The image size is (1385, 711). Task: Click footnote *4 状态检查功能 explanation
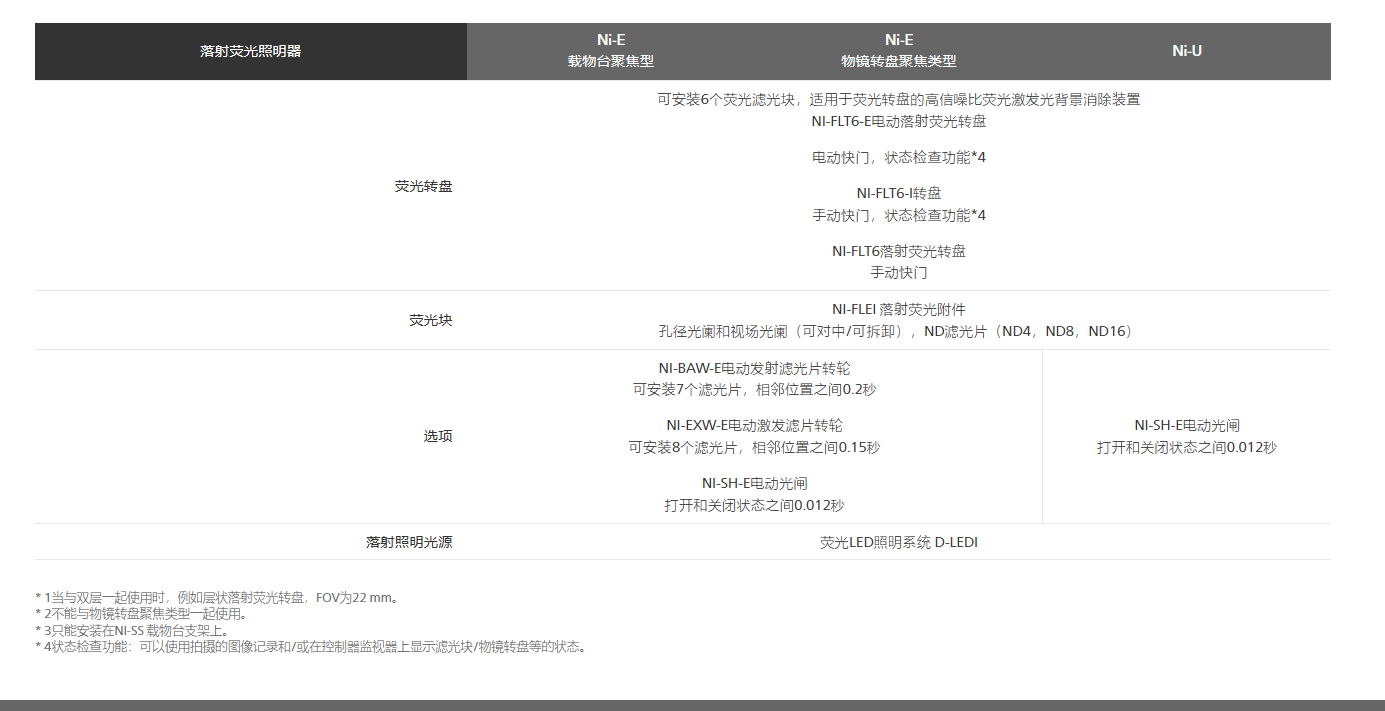click(311, 646)
